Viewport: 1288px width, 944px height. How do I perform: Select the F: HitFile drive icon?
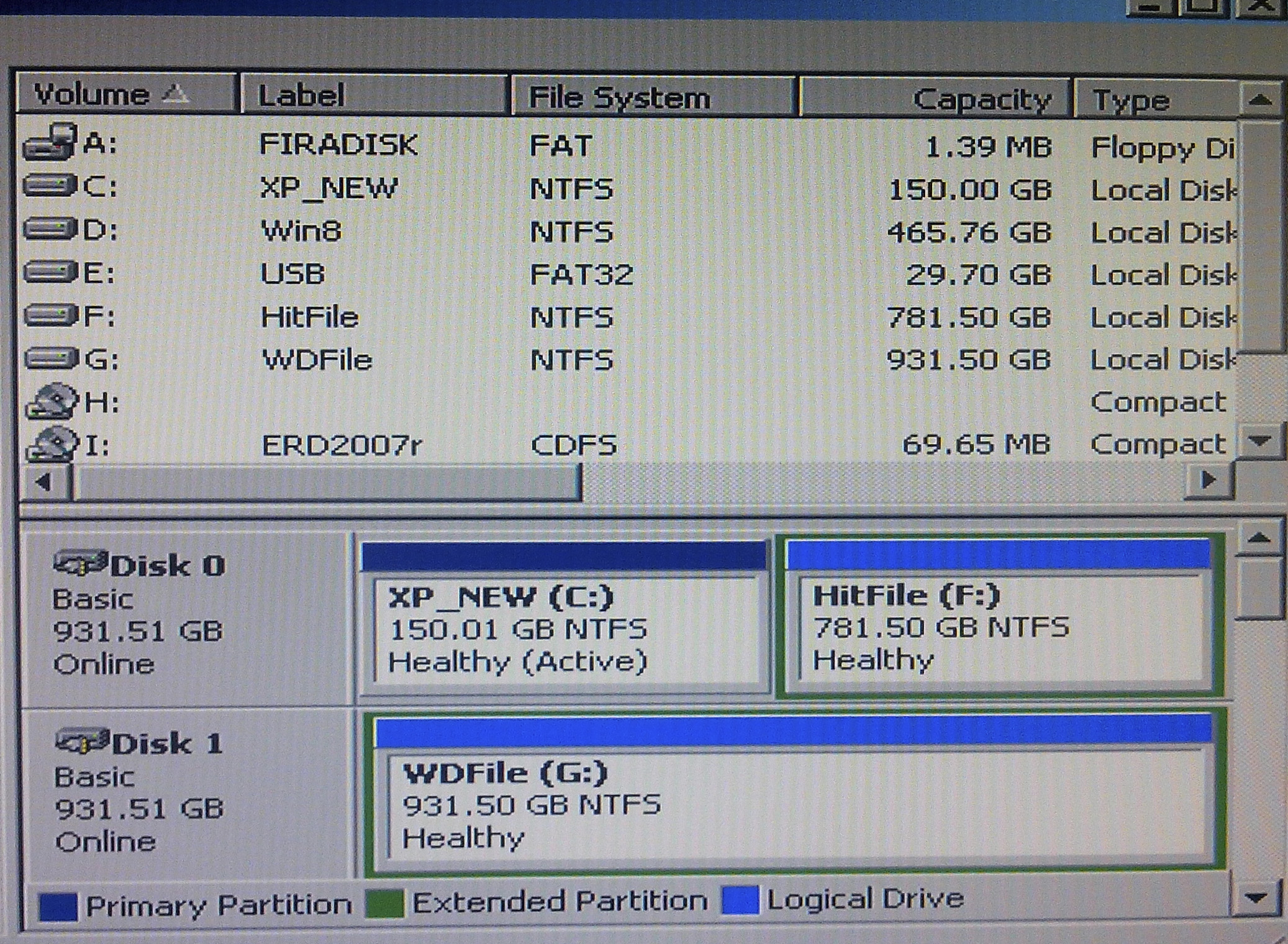tap(51, 315)
